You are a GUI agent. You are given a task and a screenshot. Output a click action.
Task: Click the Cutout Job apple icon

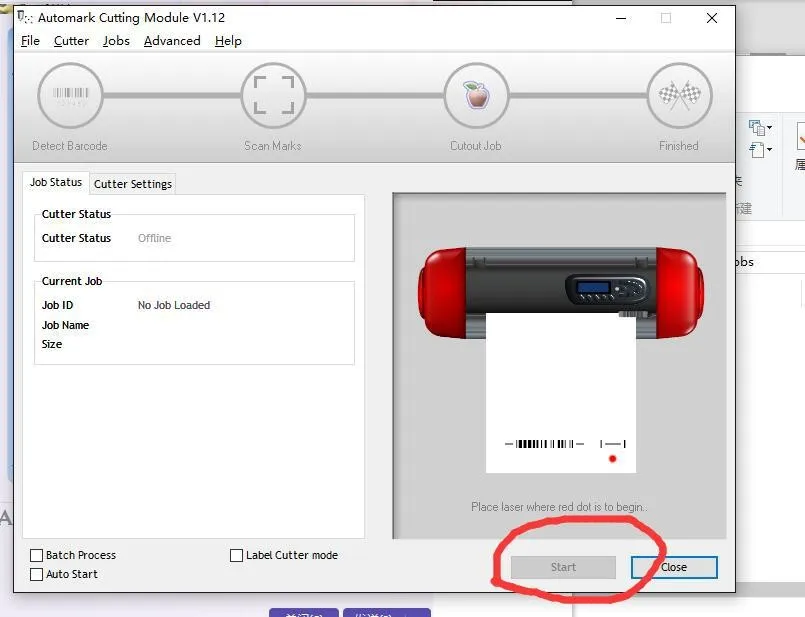tap(476, 95)
